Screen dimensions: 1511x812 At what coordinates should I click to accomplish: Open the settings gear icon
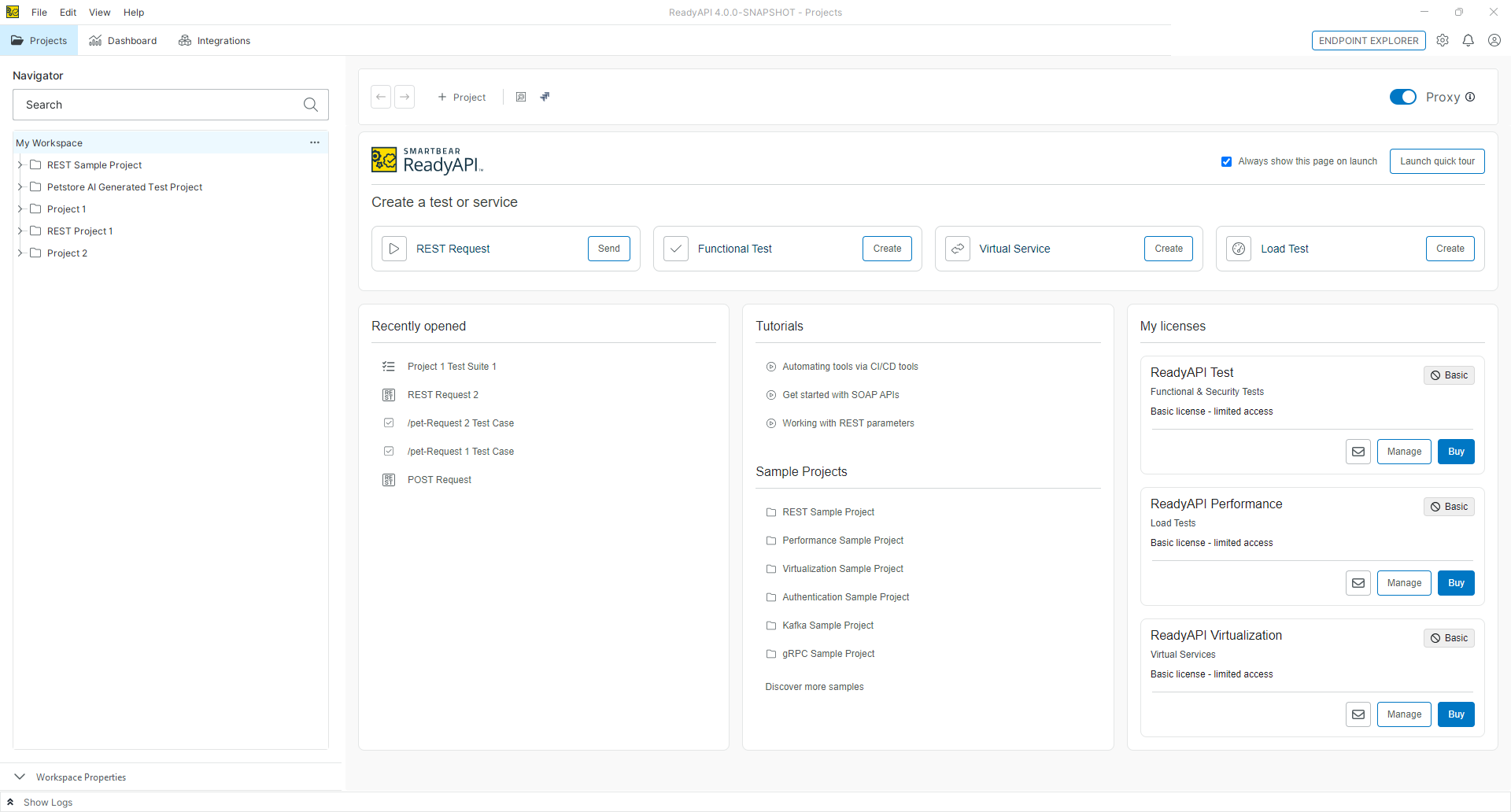click(x=1443, y=40)
